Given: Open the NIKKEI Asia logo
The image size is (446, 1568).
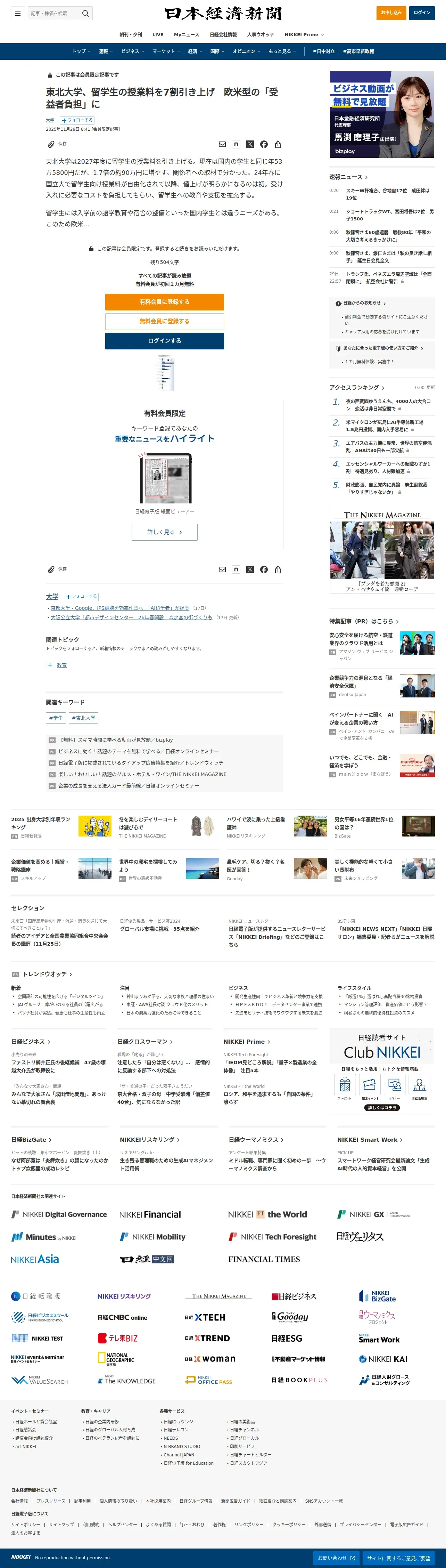Looking at the screenshot, I should (35, 1259).
